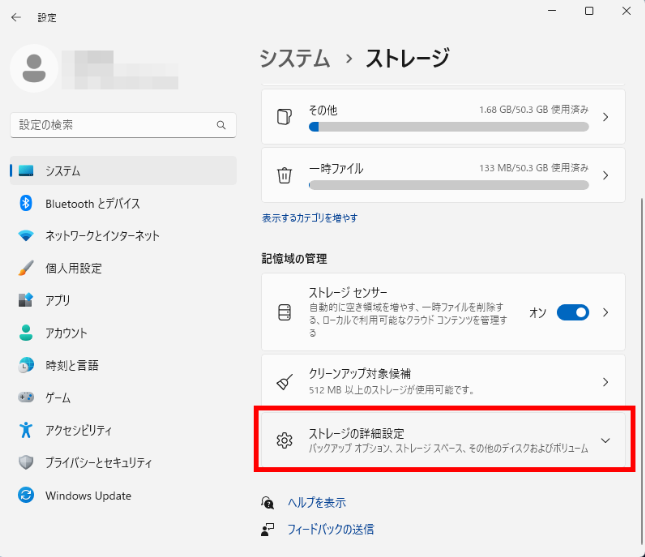Click the ストレージの詳細設定 gear icon

click(284, 440)
